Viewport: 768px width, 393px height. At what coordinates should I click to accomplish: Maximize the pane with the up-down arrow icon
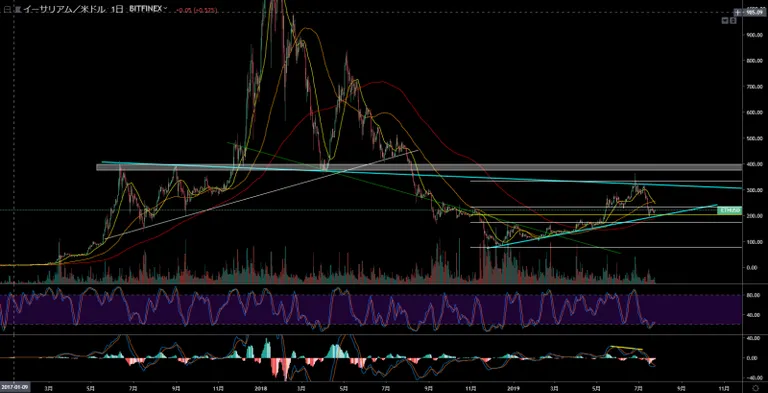tap(733, 21)
